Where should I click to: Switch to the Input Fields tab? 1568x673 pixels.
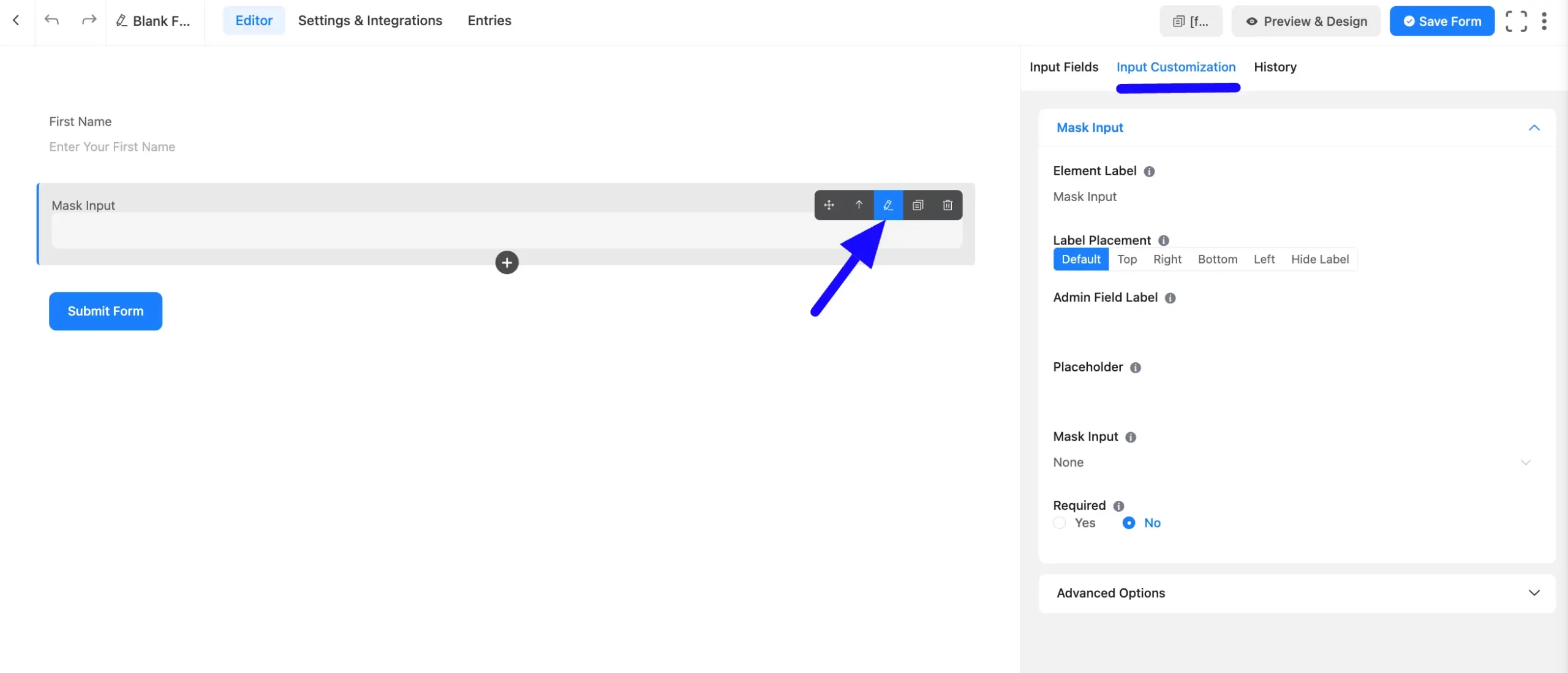[x=1064, y=67]
